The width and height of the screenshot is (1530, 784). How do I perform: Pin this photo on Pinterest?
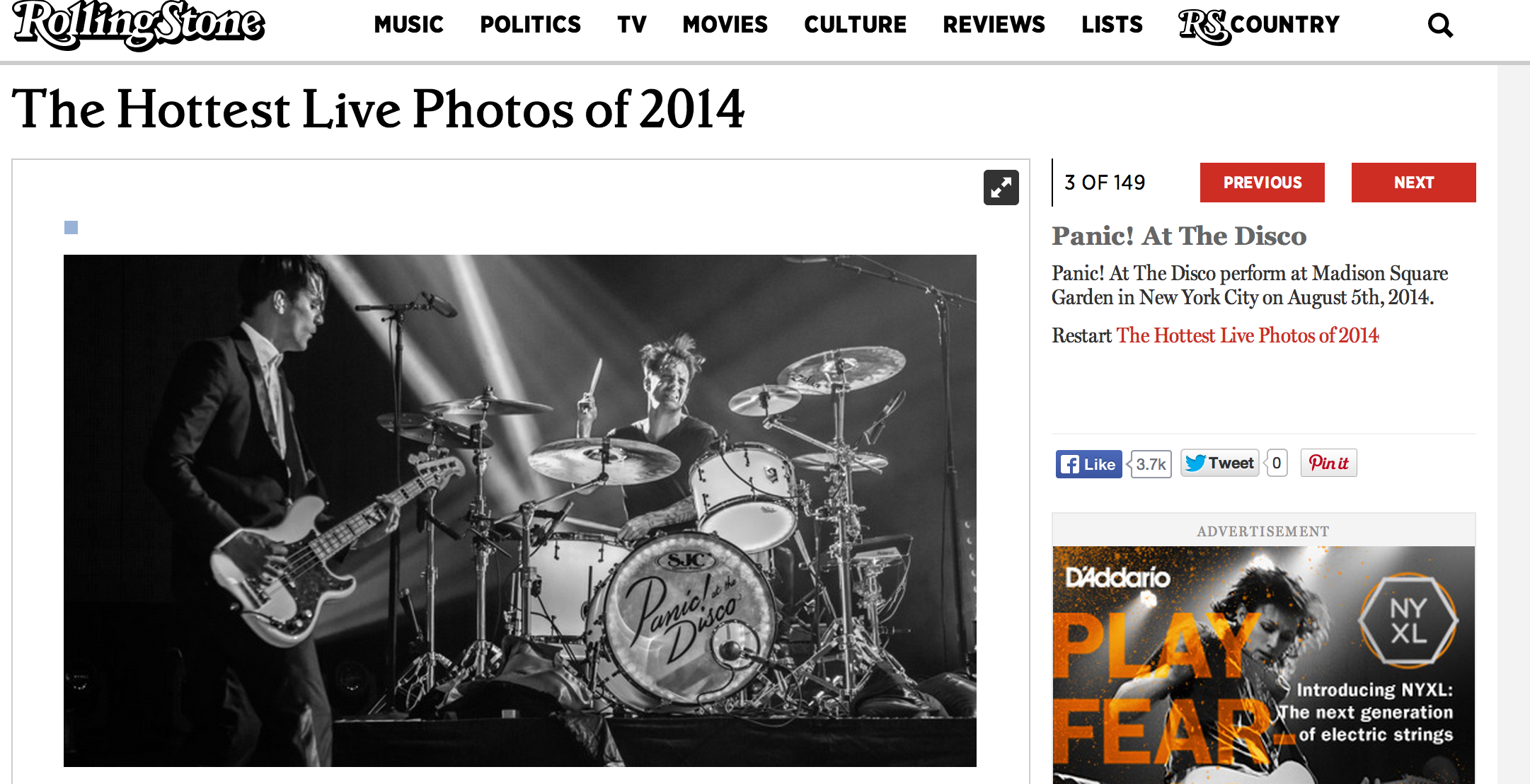(x=1328, y=463)
